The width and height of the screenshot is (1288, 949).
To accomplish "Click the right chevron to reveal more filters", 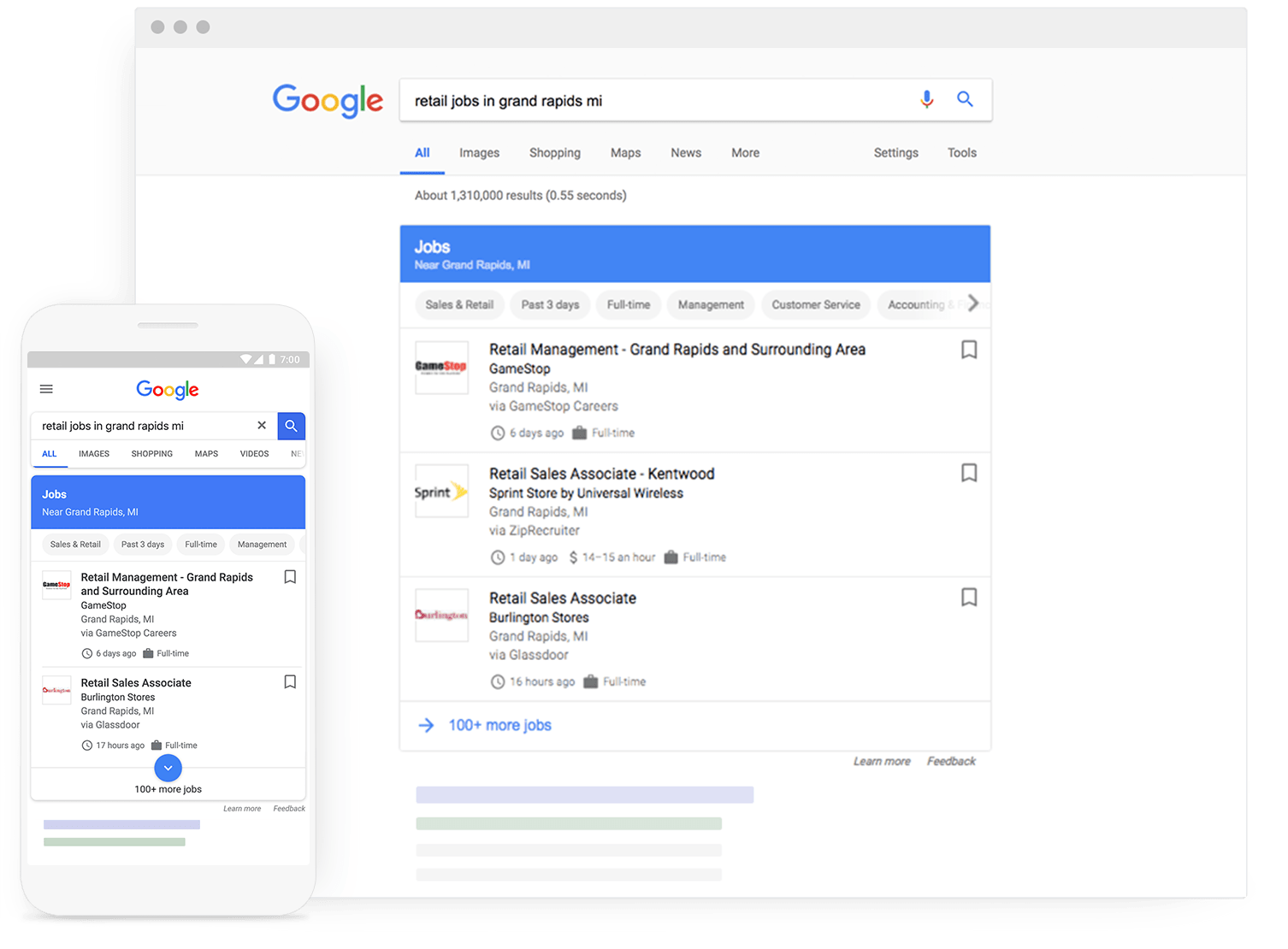I will click(974, 304).
